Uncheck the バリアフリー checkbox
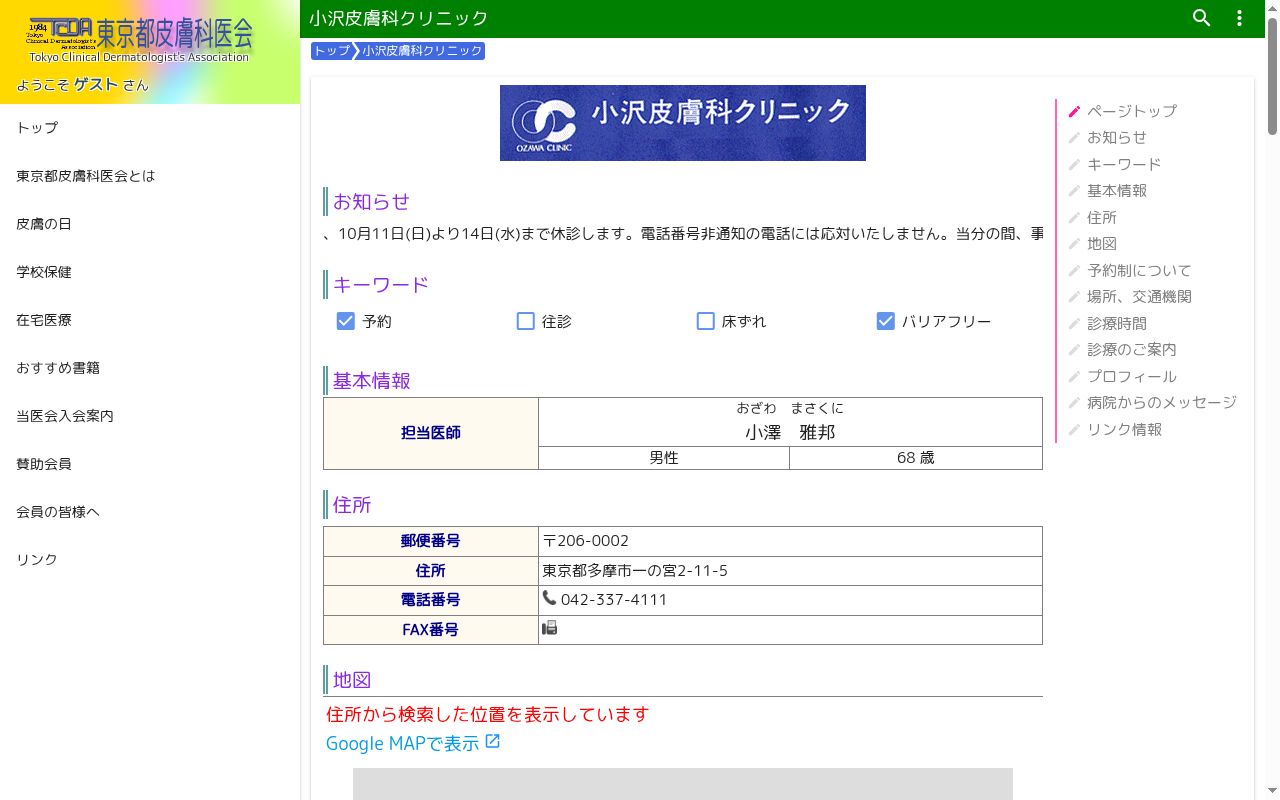 click(886, 321)
